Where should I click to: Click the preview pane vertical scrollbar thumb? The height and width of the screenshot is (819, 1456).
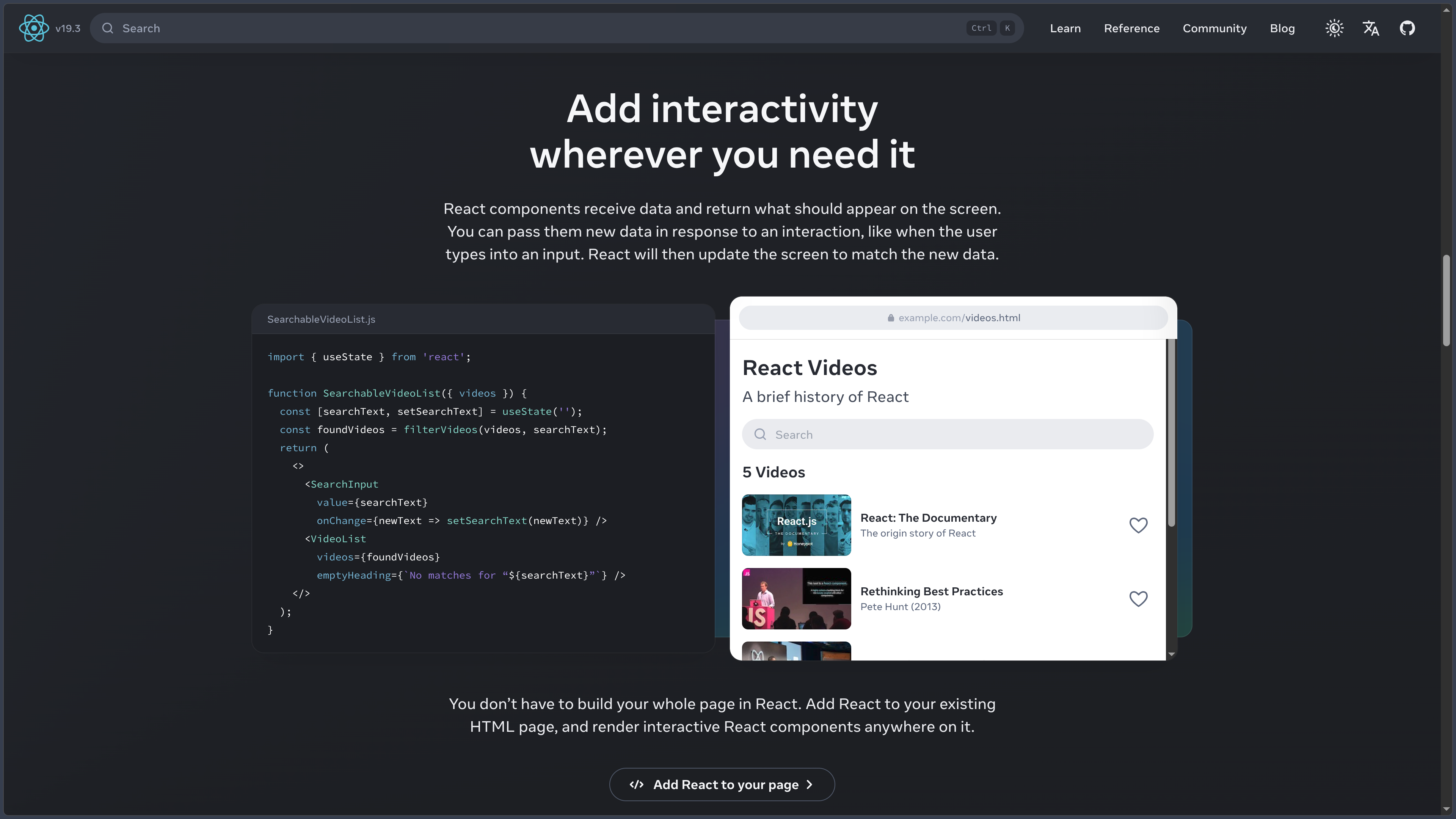tap(1171, 433)
